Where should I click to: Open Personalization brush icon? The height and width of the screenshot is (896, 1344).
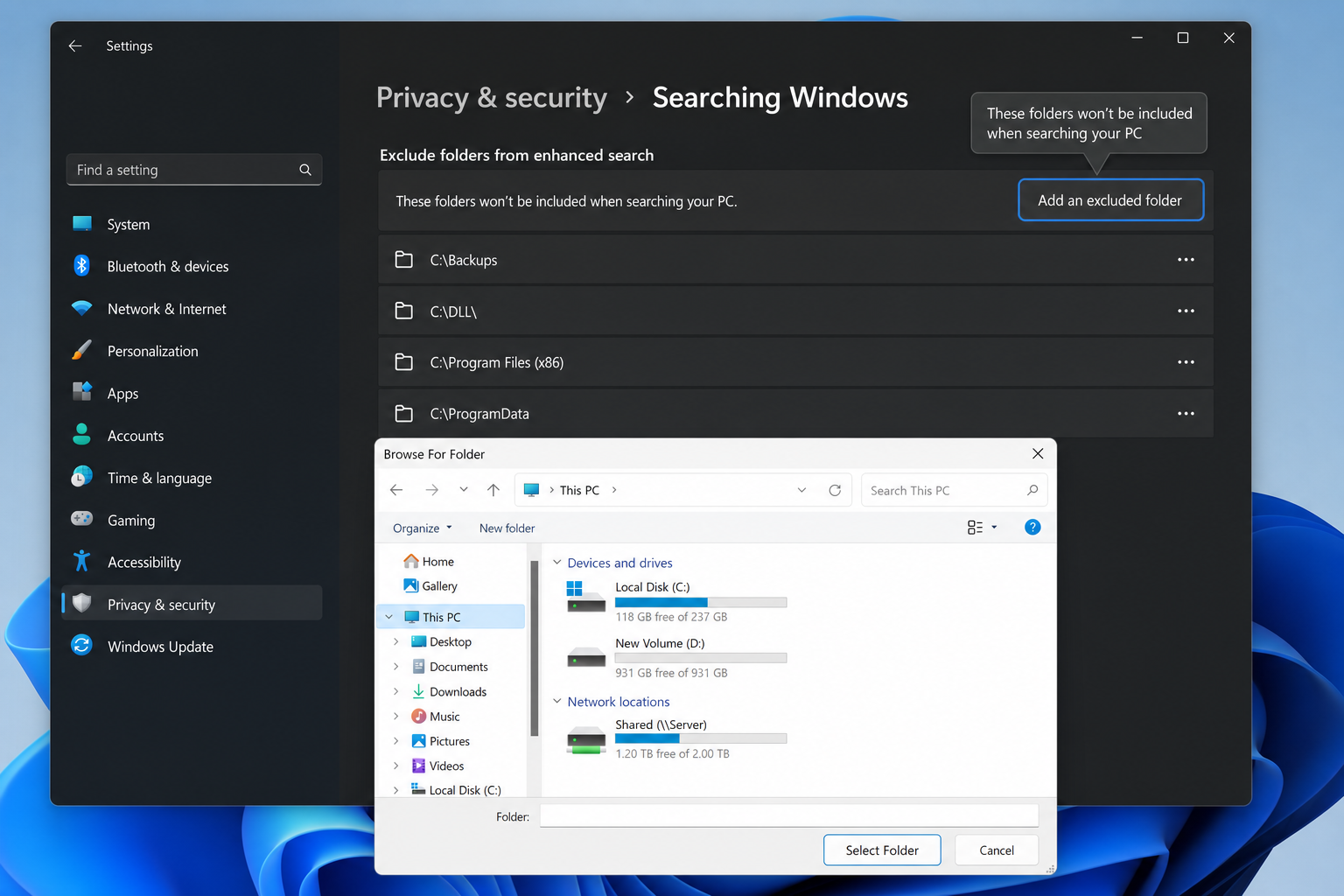click(82, 351)
